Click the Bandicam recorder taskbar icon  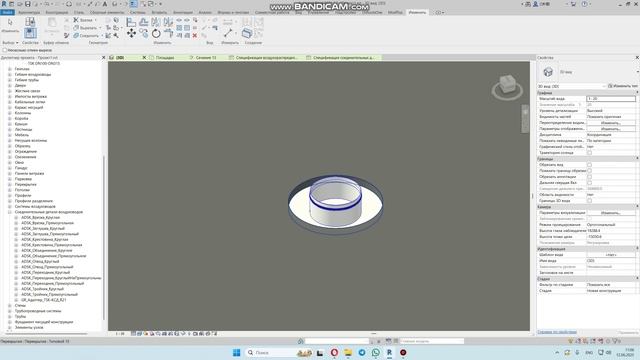[x=403, y=352]
